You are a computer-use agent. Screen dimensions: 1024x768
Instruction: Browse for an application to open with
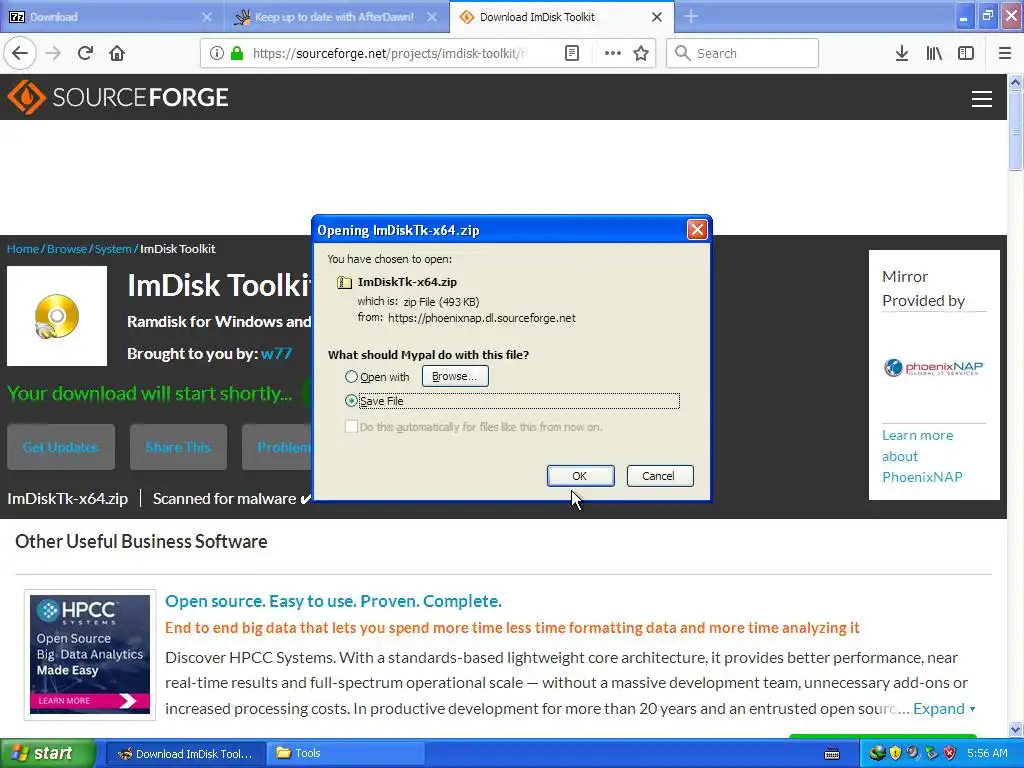(x=455, y=376)
